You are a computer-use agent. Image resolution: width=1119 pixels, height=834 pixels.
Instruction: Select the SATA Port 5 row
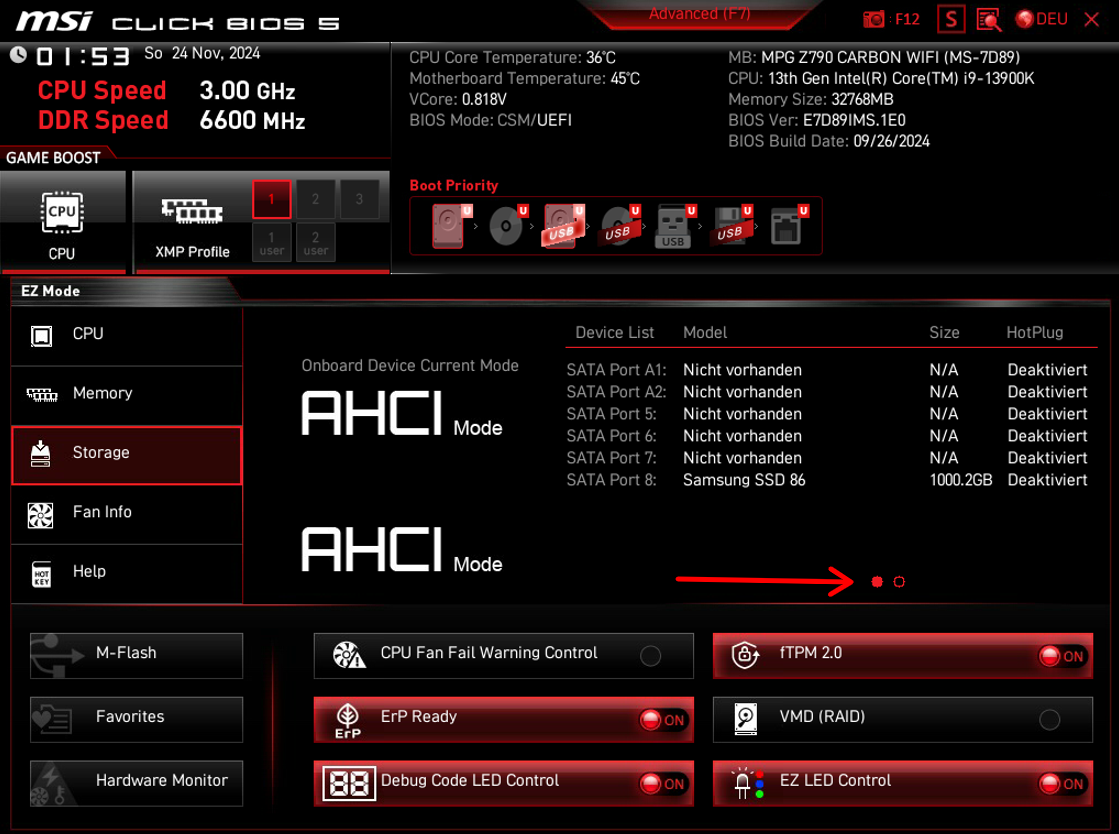pyautogui.click(x=828, y=414)
